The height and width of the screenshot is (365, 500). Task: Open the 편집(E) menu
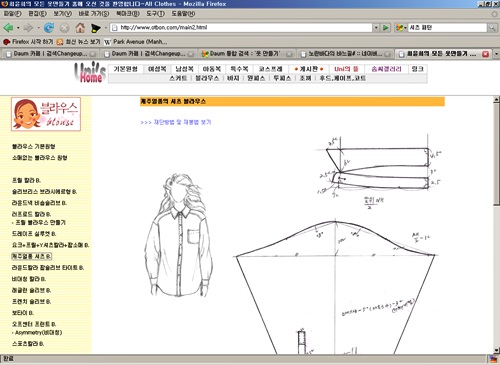pos(38,14)
